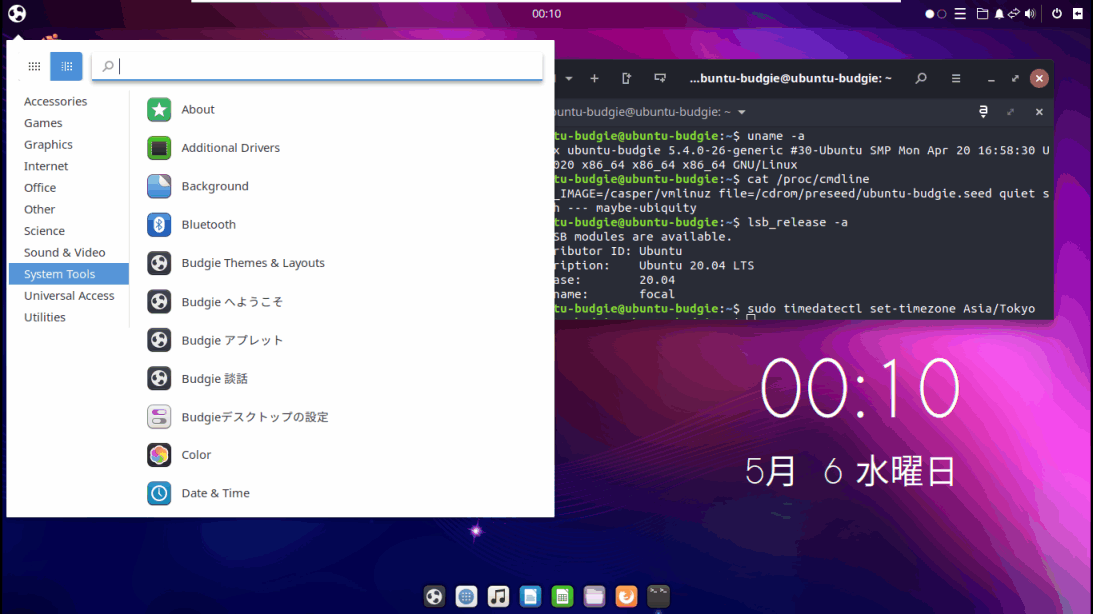
Task: Open the Files manager from the dock
Action: tap(595, 597)
